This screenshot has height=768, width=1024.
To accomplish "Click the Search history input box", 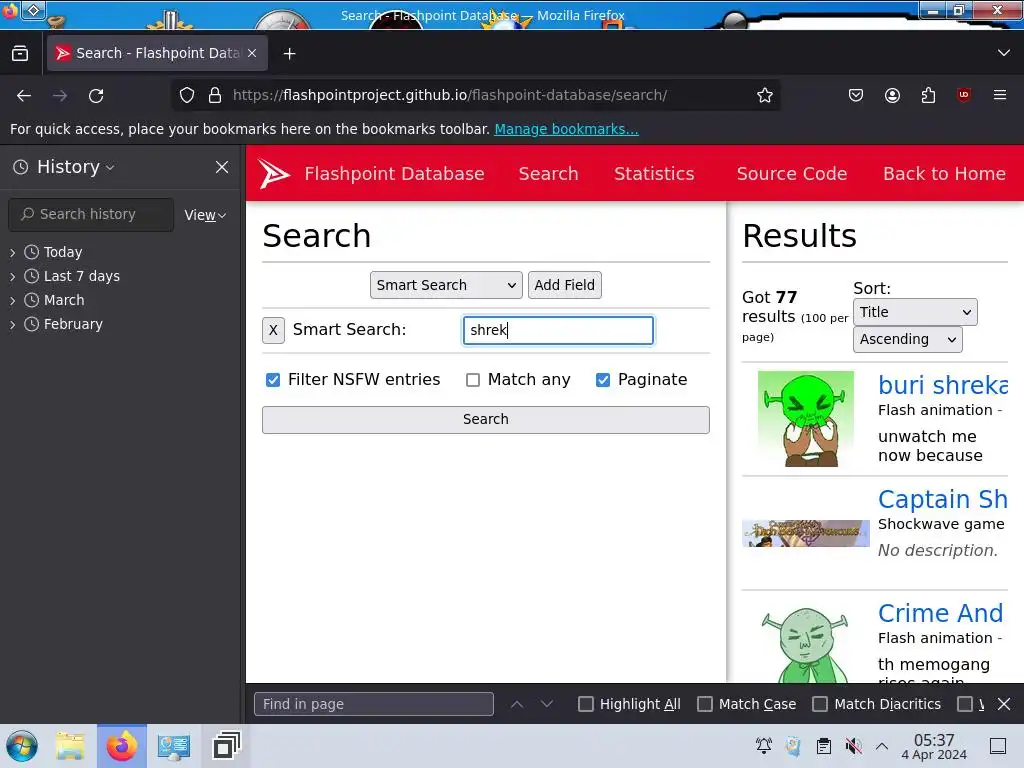I will click(91, 215).
